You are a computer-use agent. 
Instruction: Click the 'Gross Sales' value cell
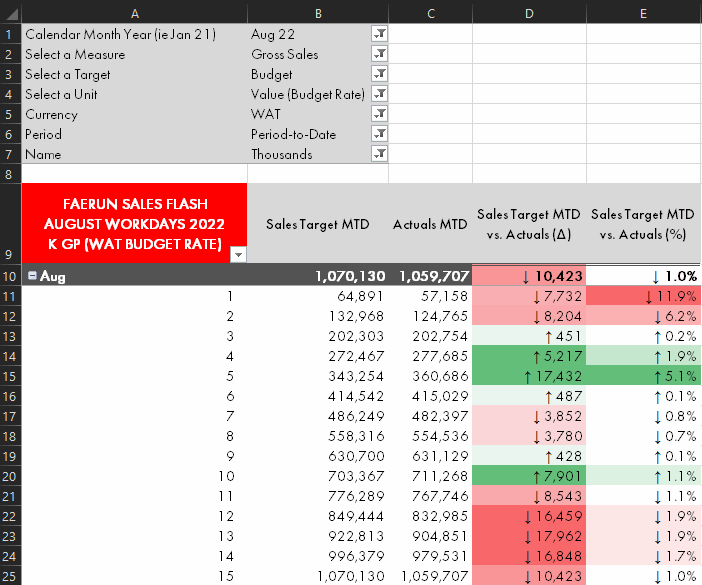tap(309, 54)
